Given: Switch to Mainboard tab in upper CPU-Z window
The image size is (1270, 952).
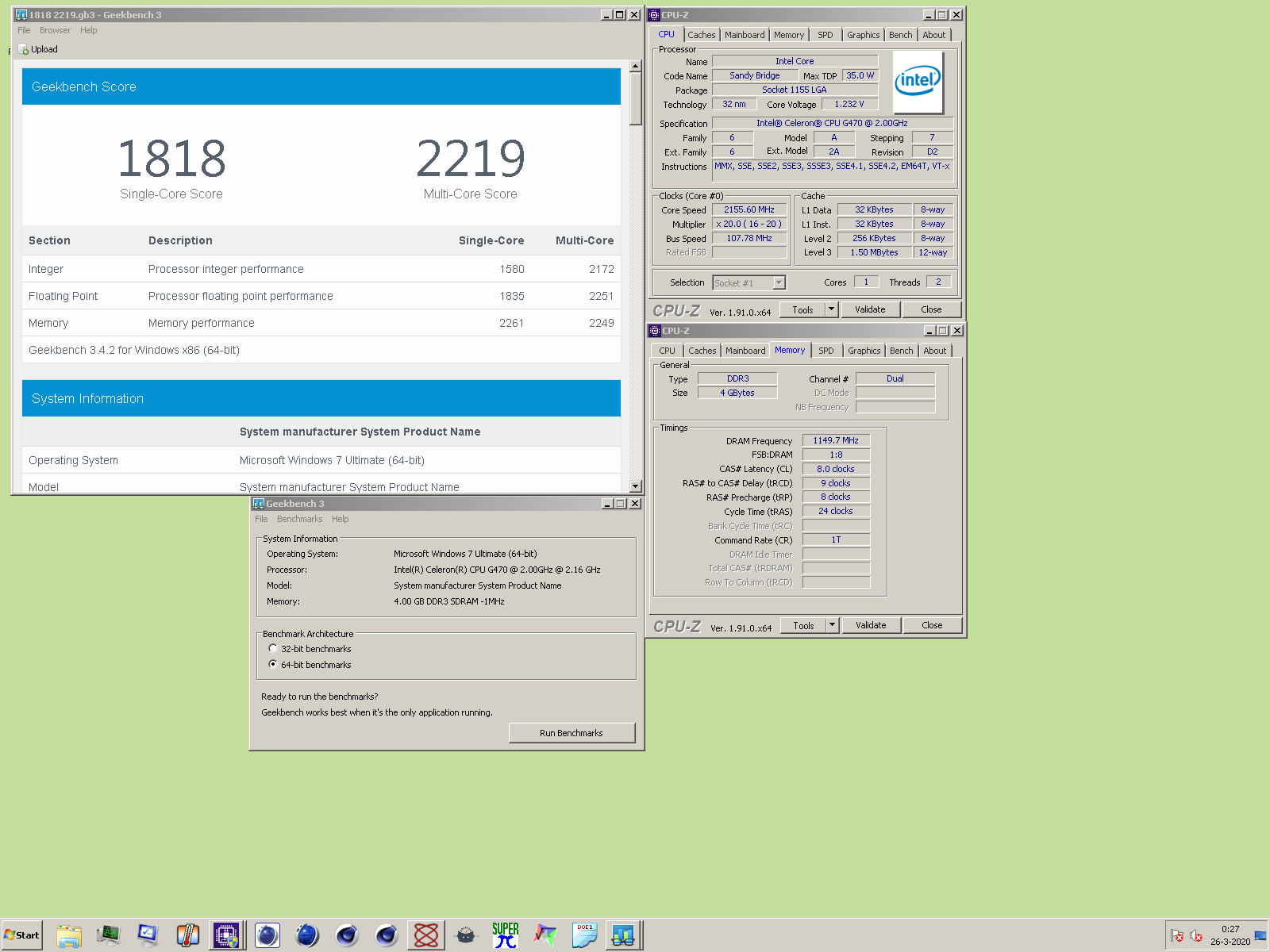Looking at the screenshot, I should 745,35.
